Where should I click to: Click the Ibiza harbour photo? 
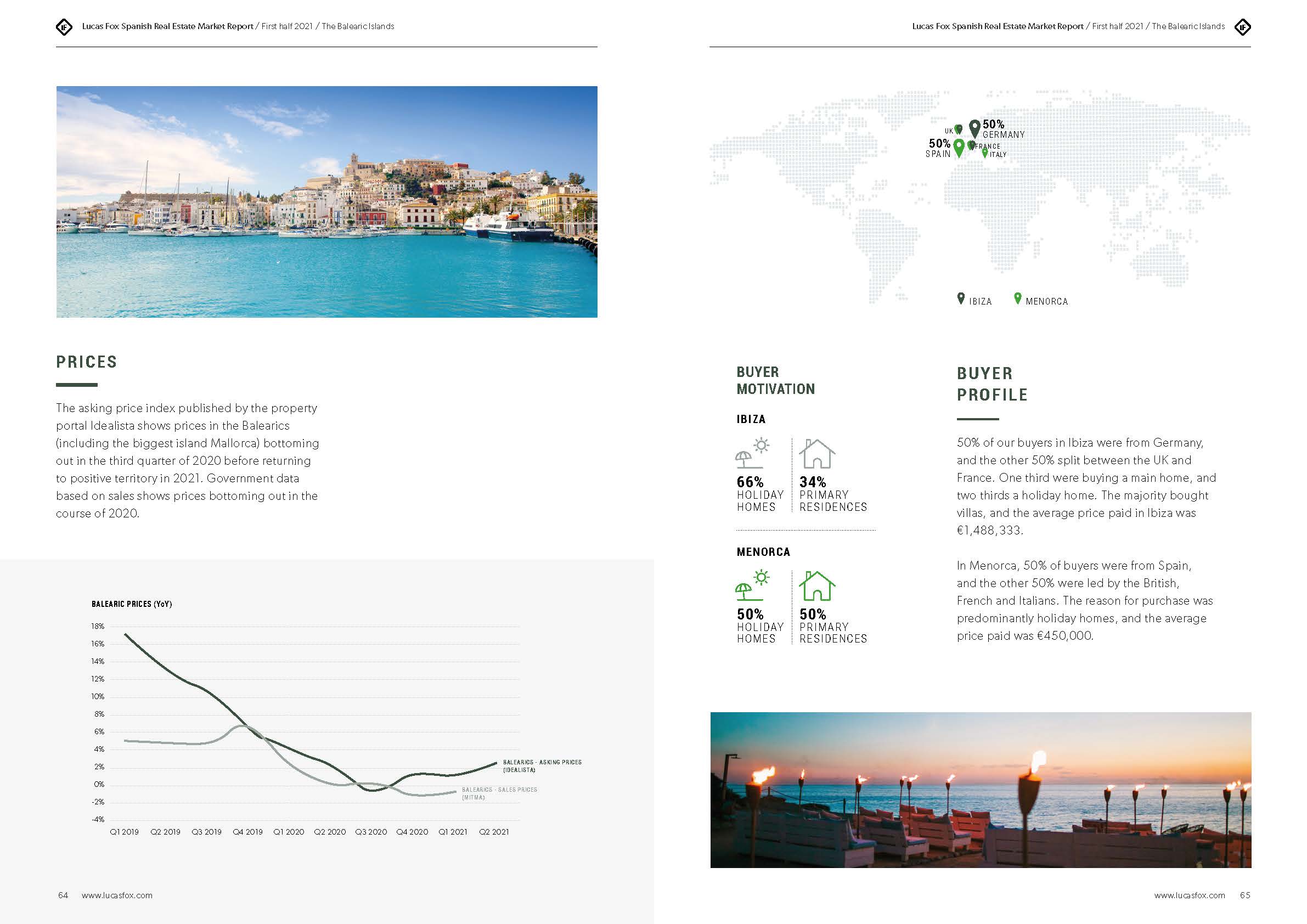(327, 201)
